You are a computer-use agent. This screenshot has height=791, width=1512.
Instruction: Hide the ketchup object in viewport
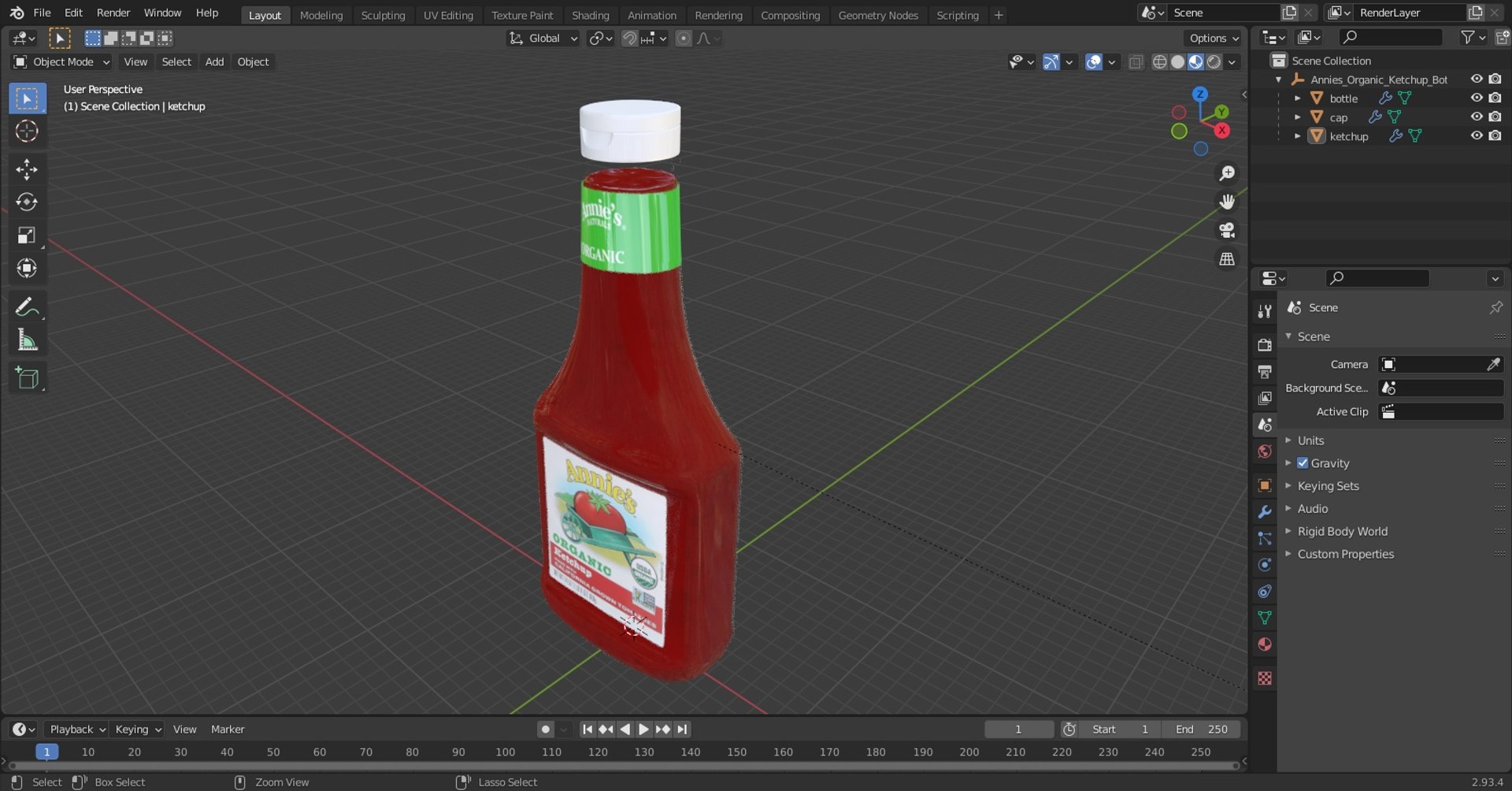tap(1477, 136)
